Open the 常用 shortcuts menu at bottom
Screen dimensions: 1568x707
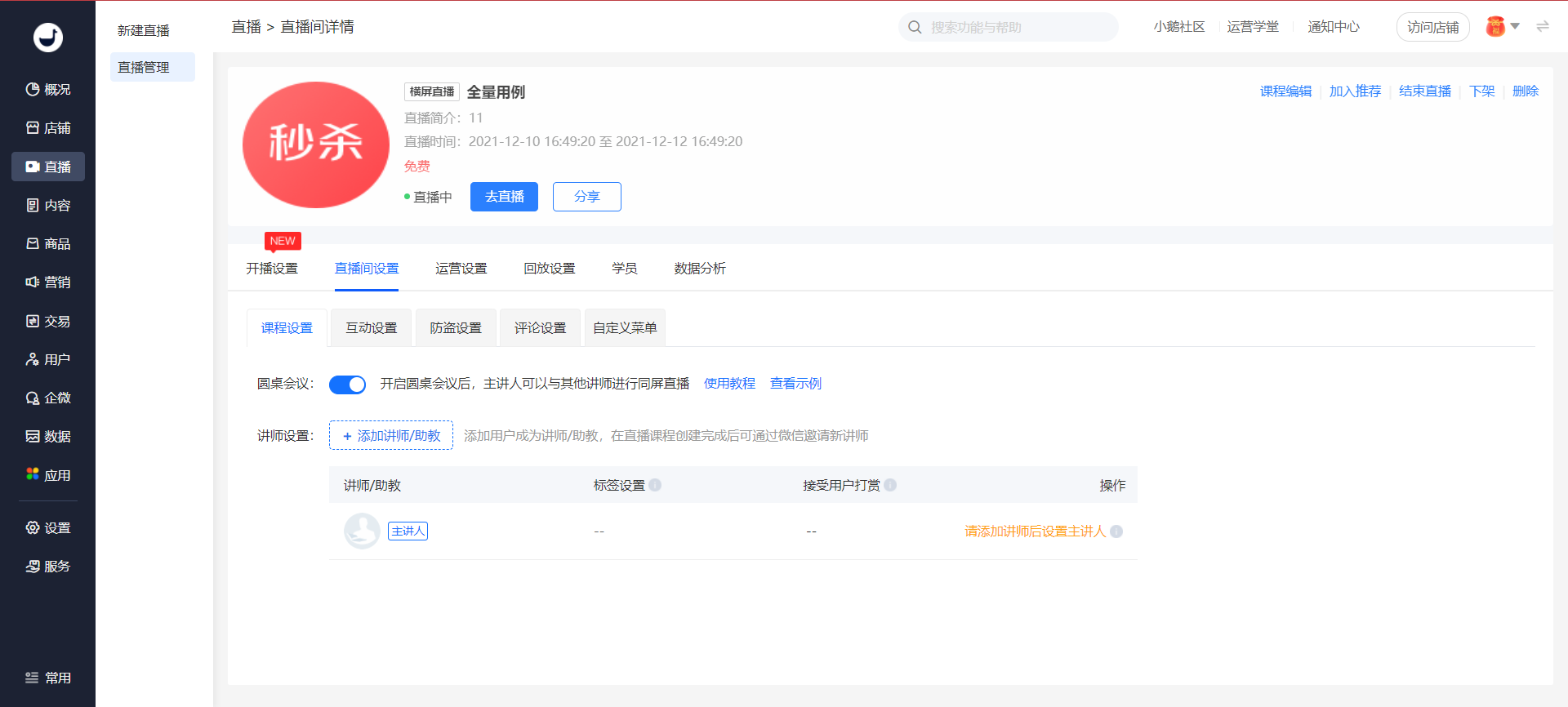(47, 678)
